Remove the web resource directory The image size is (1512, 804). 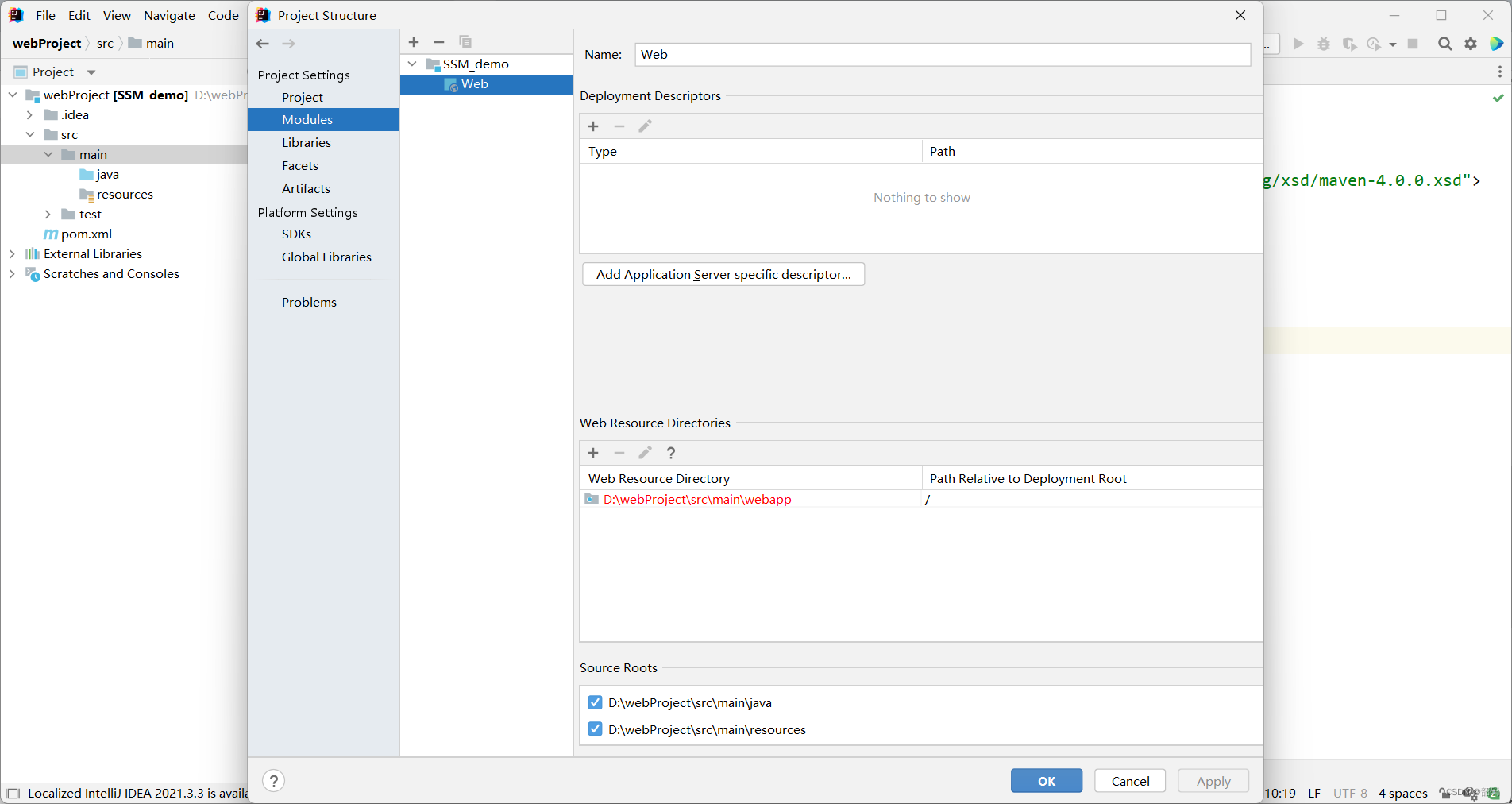pos(619,453)
